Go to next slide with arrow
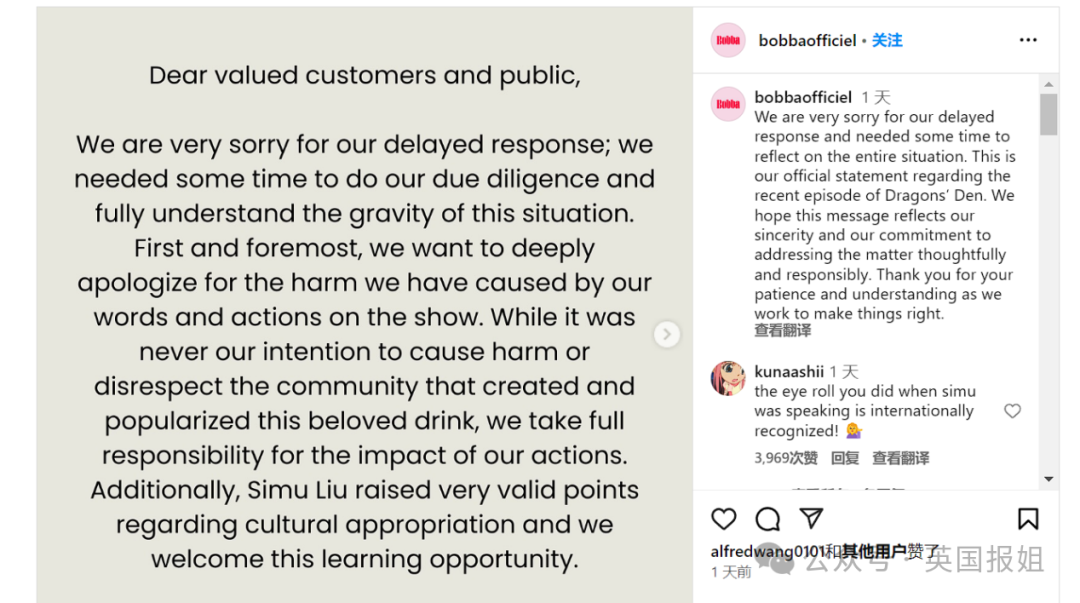The width and height of the screenshot is (1080, 603). [667, 334]
